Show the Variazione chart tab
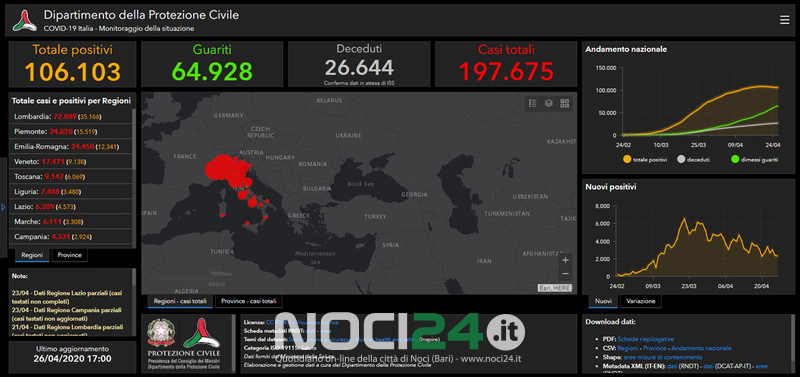This screenshot has width=800, height=377. pyautogui.click(x=641, y=301)
